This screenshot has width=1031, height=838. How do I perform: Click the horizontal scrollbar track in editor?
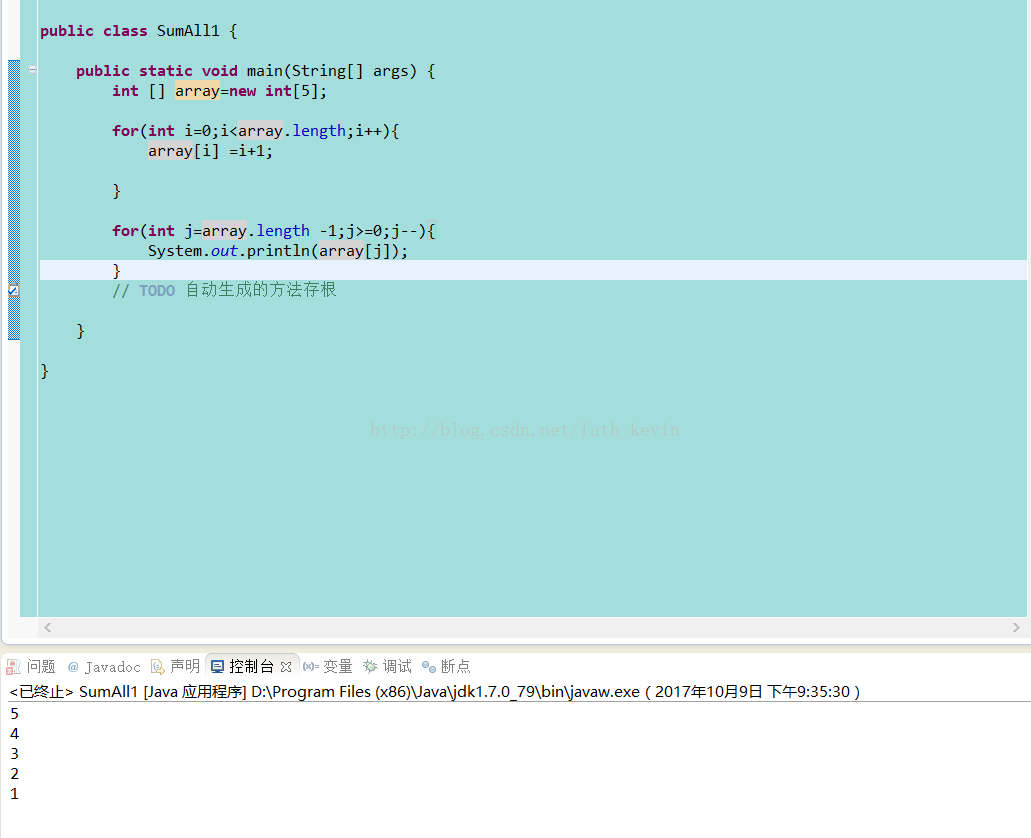531,628
